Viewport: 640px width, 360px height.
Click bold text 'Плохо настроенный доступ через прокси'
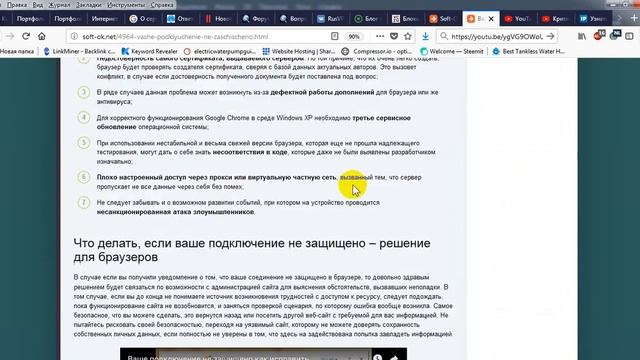[x=216, y=178]
